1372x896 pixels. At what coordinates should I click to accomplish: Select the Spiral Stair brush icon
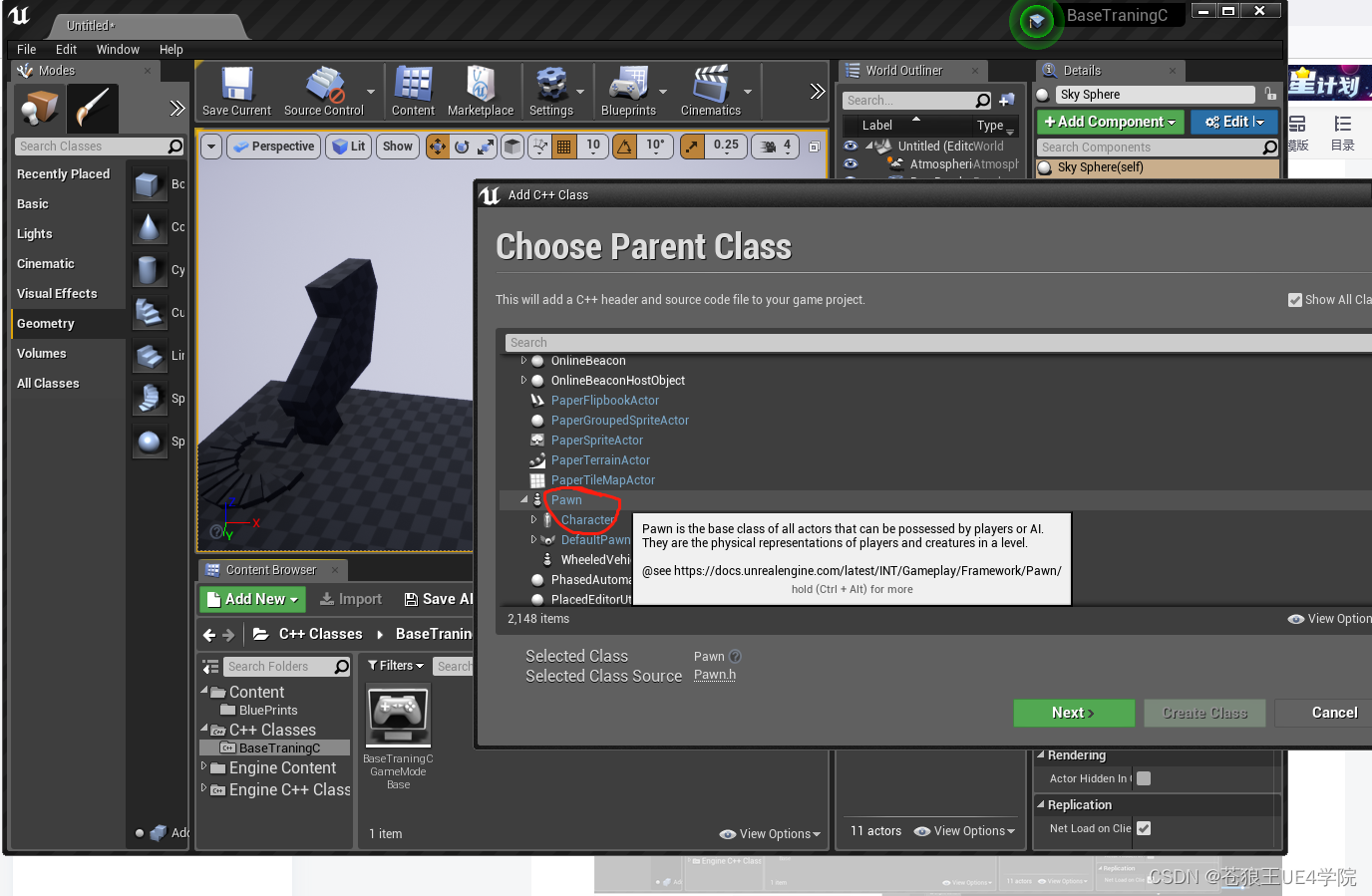click(x=149, y=399)
